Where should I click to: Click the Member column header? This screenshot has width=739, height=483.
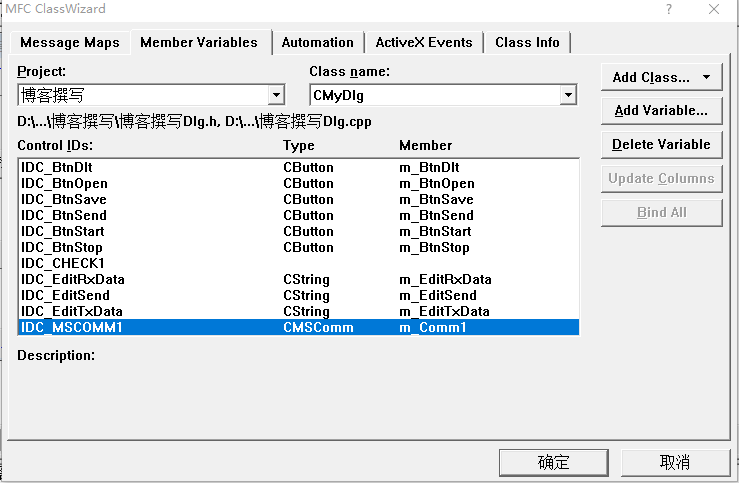pos(426,145)
